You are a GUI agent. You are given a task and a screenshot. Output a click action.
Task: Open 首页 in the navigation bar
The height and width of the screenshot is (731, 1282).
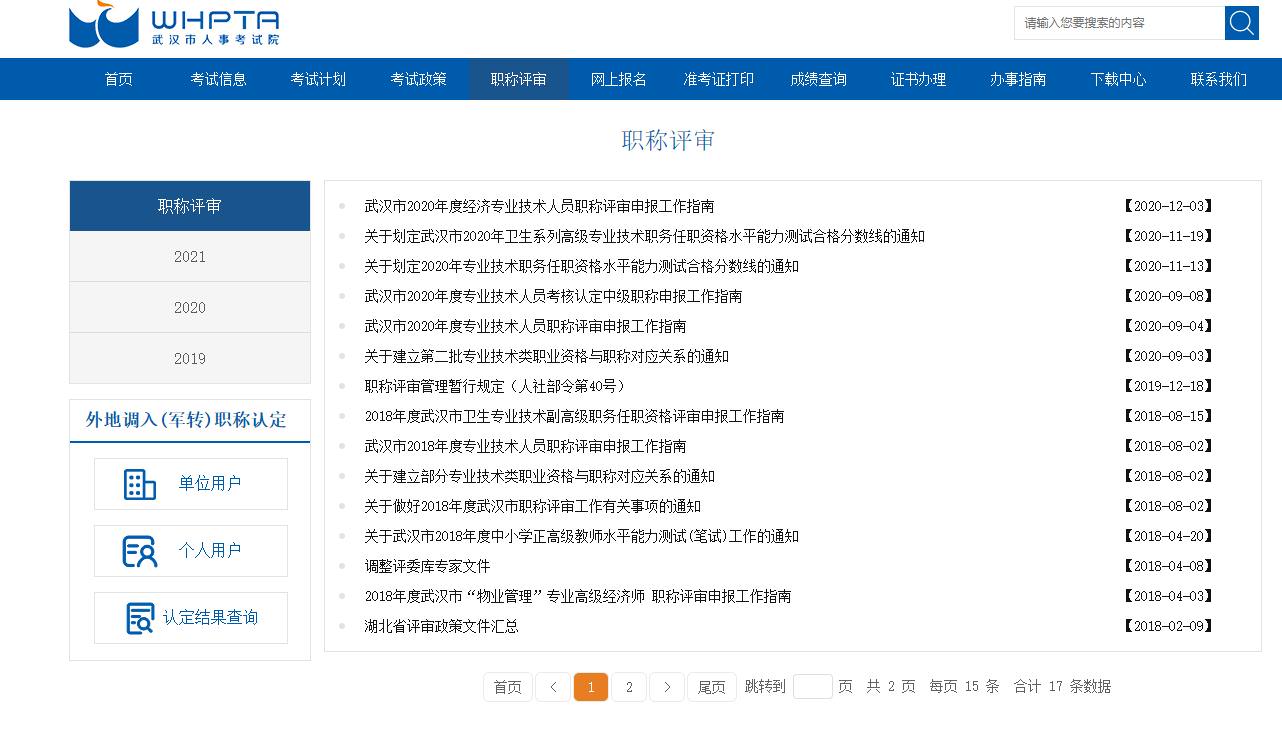coord(119,79)
